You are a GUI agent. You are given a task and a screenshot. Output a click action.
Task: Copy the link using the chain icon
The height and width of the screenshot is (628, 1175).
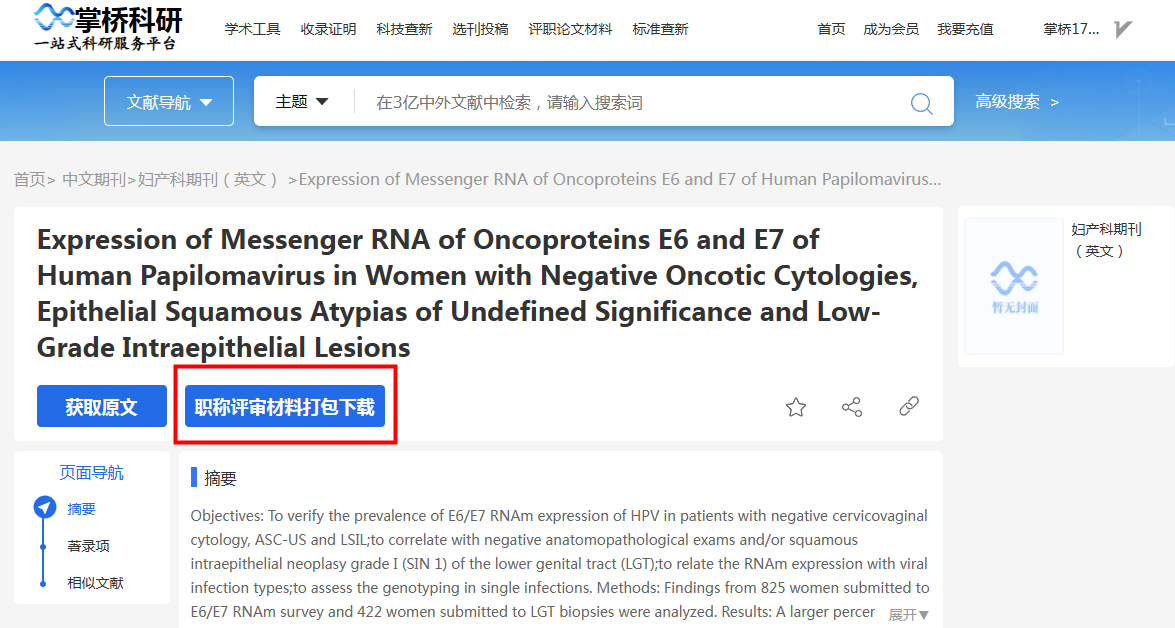point(909,406)
